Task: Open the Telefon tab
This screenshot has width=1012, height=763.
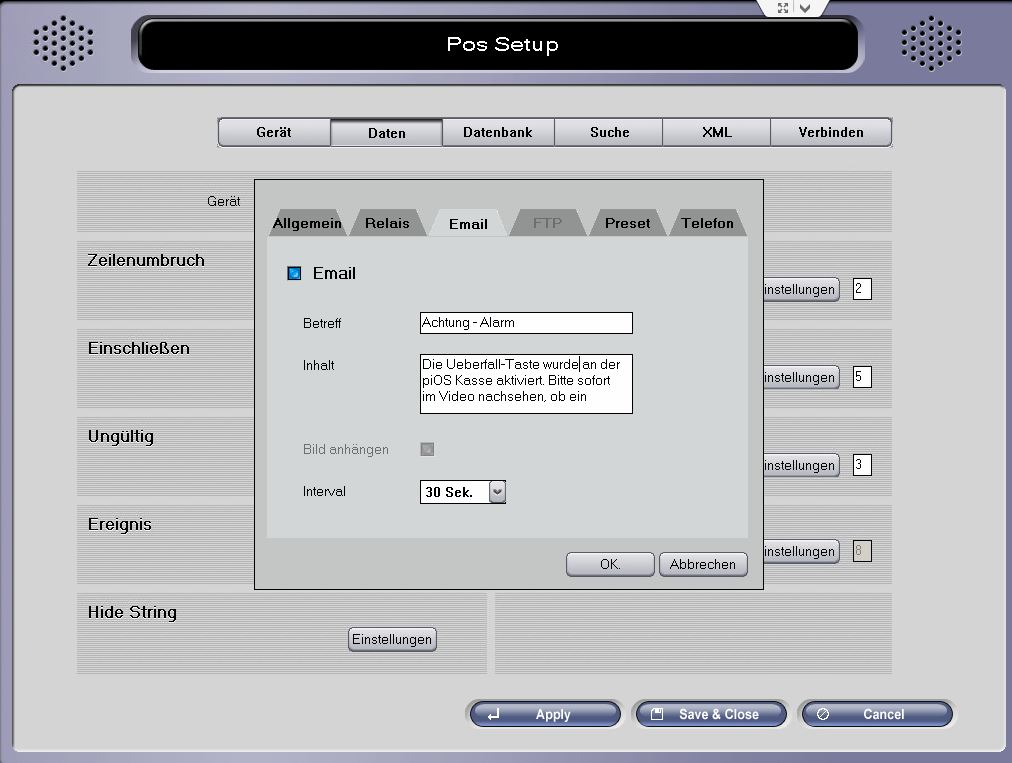Action: coord(707,223)
